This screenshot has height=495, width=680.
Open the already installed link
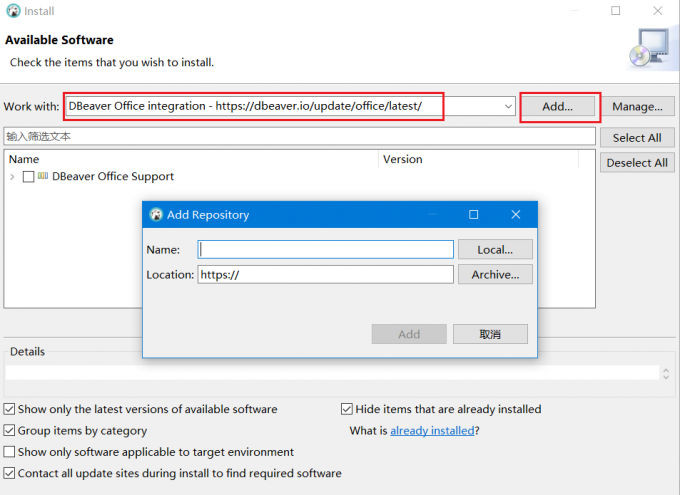pyautogui.click(x=432, y=430)
